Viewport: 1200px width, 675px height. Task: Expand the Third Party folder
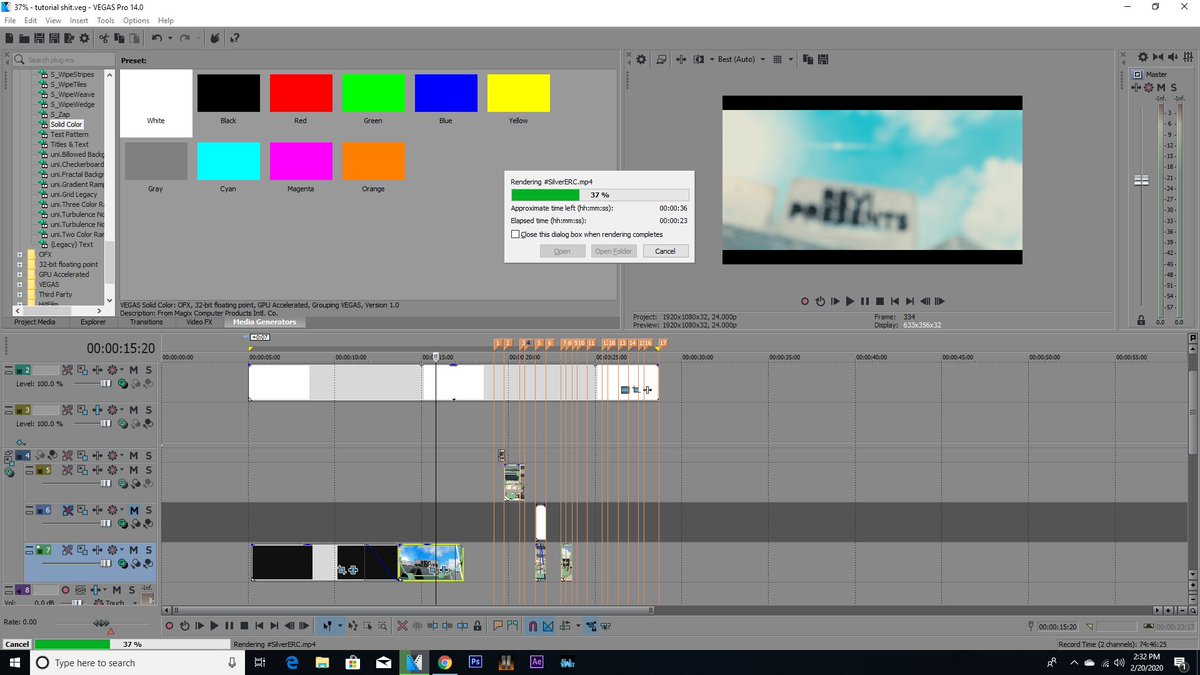(x=20, y=294)
